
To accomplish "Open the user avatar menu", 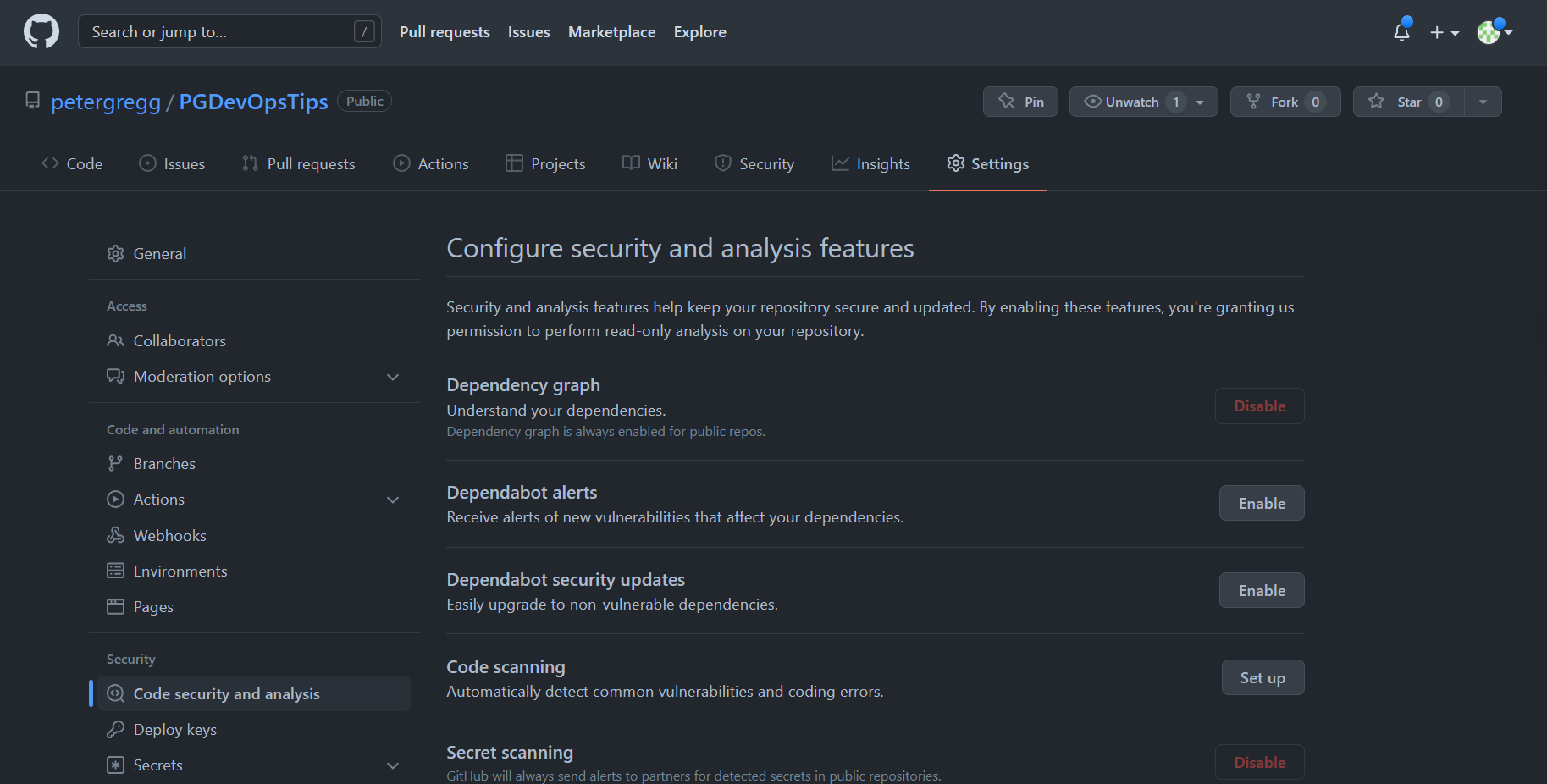I will click(1495, 32).
